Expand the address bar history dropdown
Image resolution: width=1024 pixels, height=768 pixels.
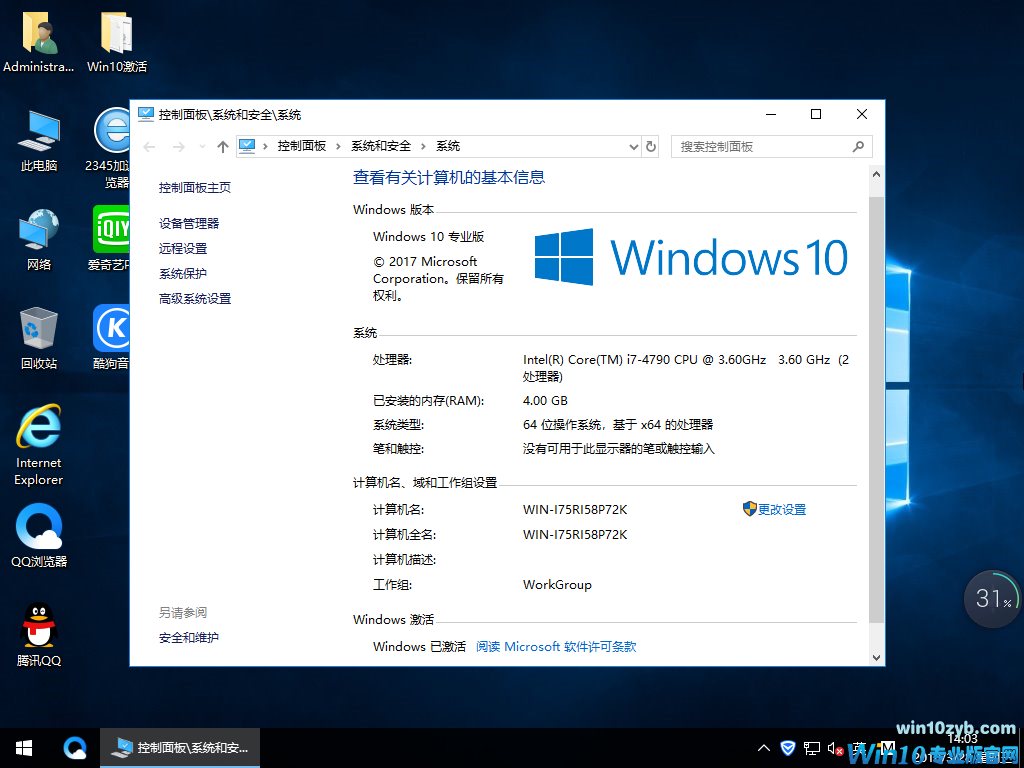(633, 147)
